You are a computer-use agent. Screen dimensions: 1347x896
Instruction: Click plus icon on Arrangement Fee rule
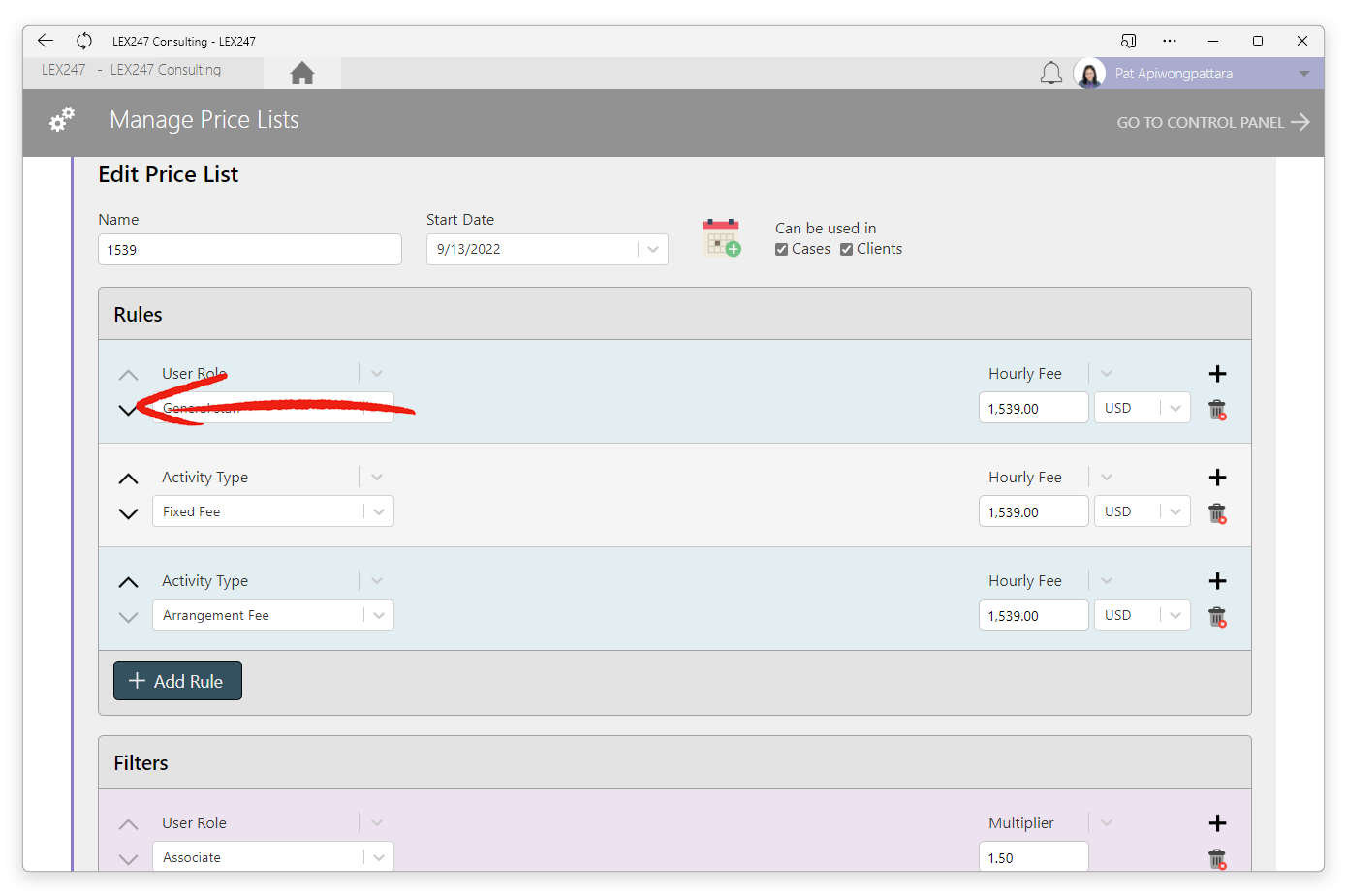[1217, 581]
